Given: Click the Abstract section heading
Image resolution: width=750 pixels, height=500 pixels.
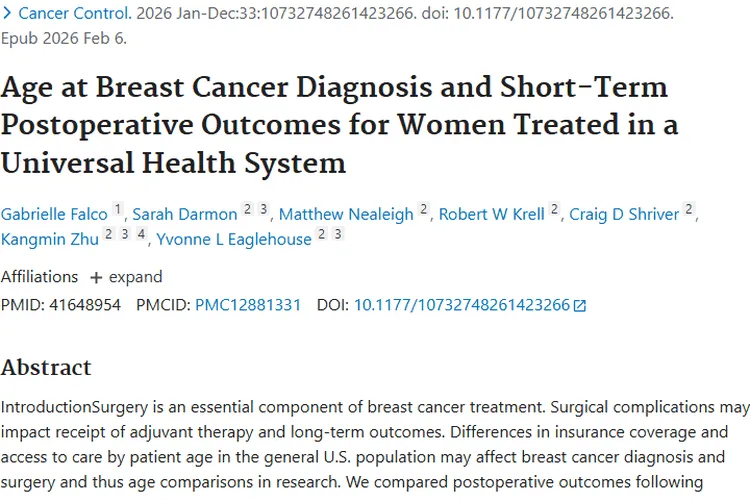Looking at the screenshot, I should click(x=46, y=367).
